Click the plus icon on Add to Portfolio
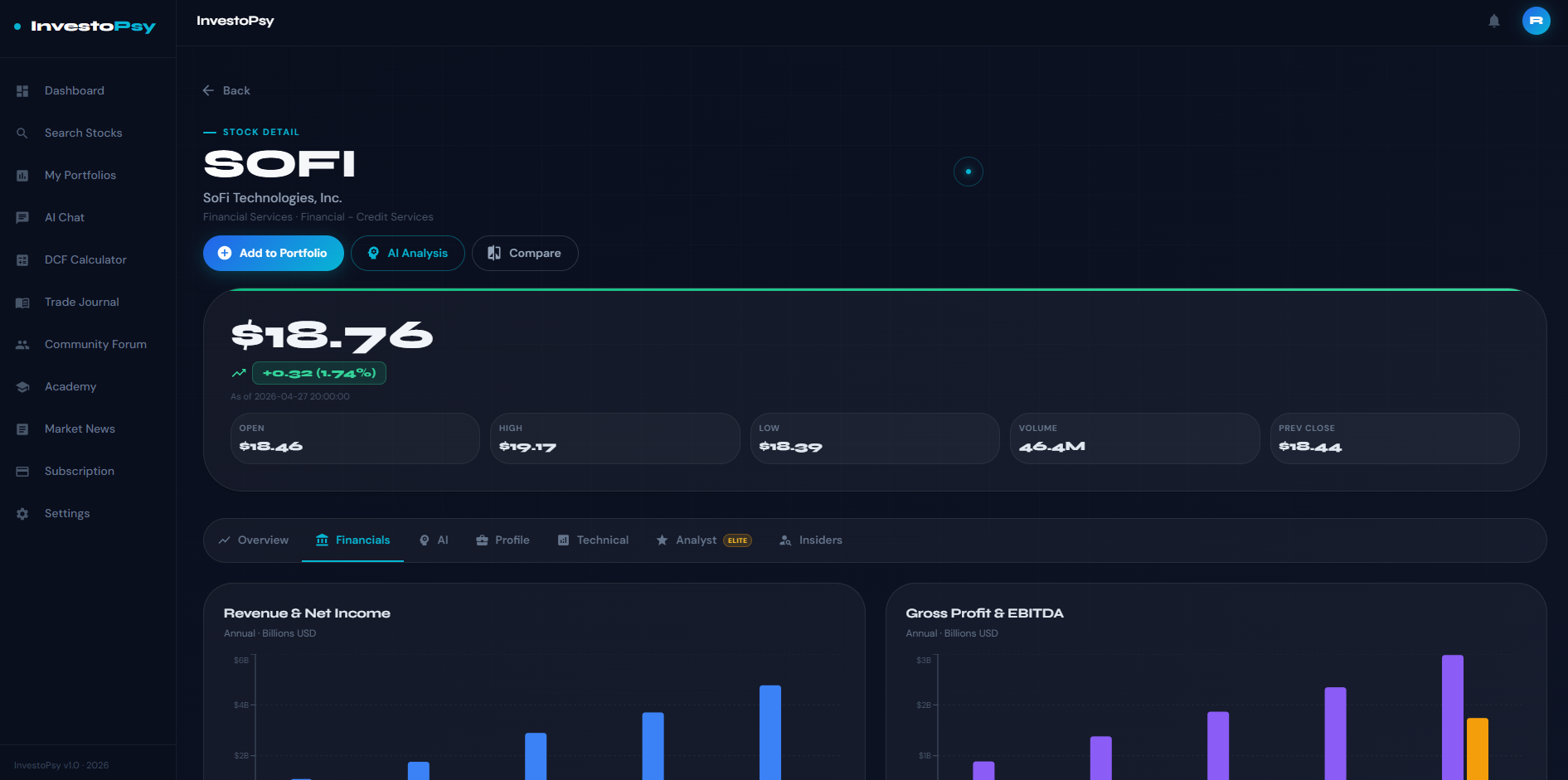The height and width of the screenshot is (780, 1568). [x=225, y=253]
